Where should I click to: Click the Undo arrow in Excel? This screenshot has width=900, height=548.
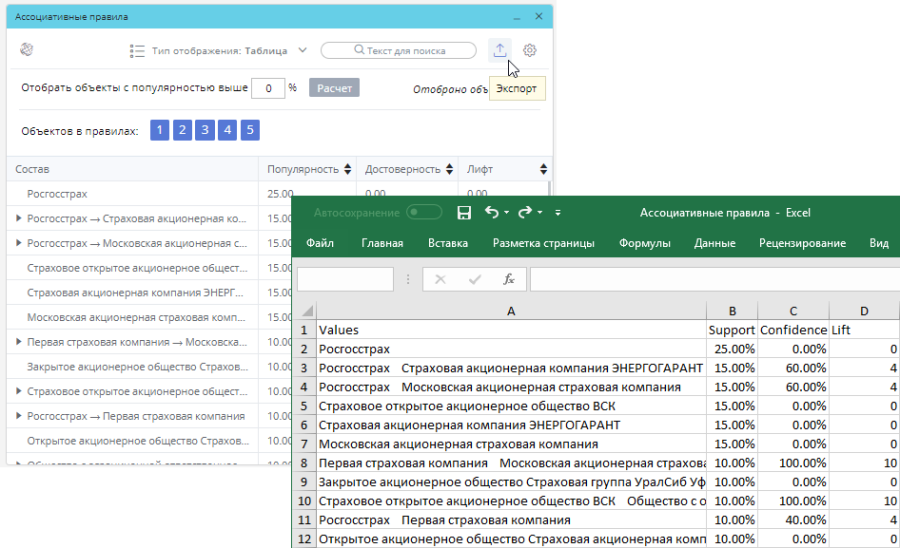click(491, 213)
